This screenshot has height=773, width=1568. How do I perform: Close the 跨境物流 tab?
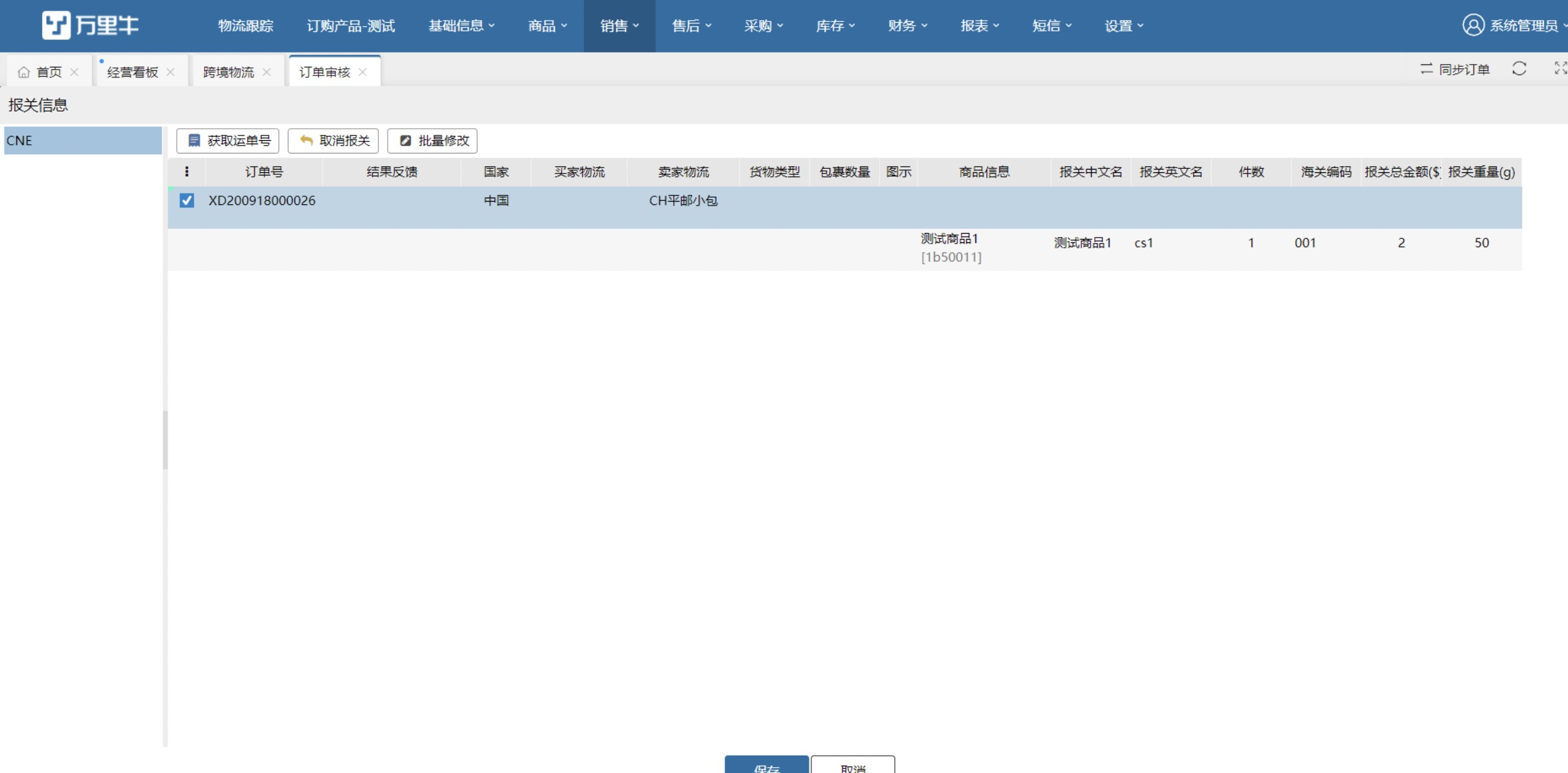click(x=267, y=72)
